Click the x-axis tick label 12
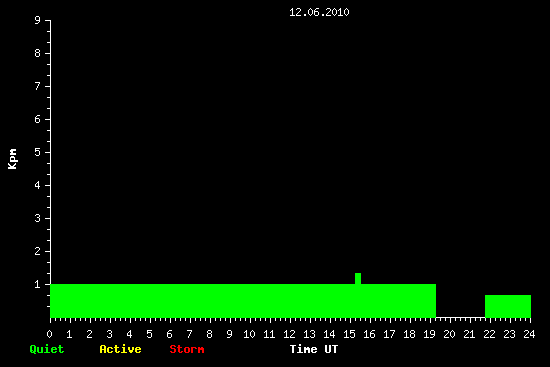 click(x=289, y=334)
